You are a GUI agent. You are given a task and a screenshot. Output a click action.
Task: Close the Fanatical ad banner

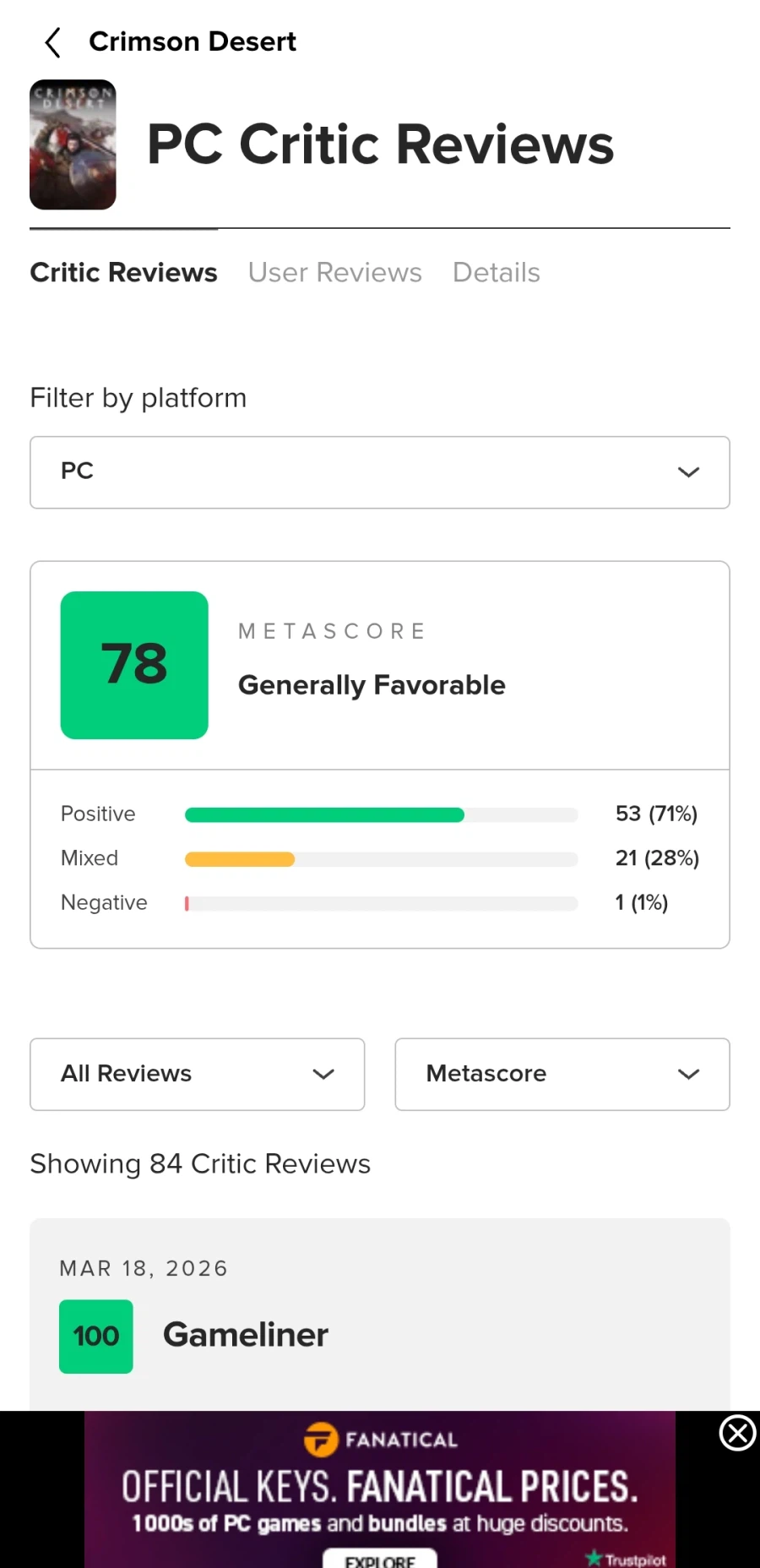(737, 1434)
